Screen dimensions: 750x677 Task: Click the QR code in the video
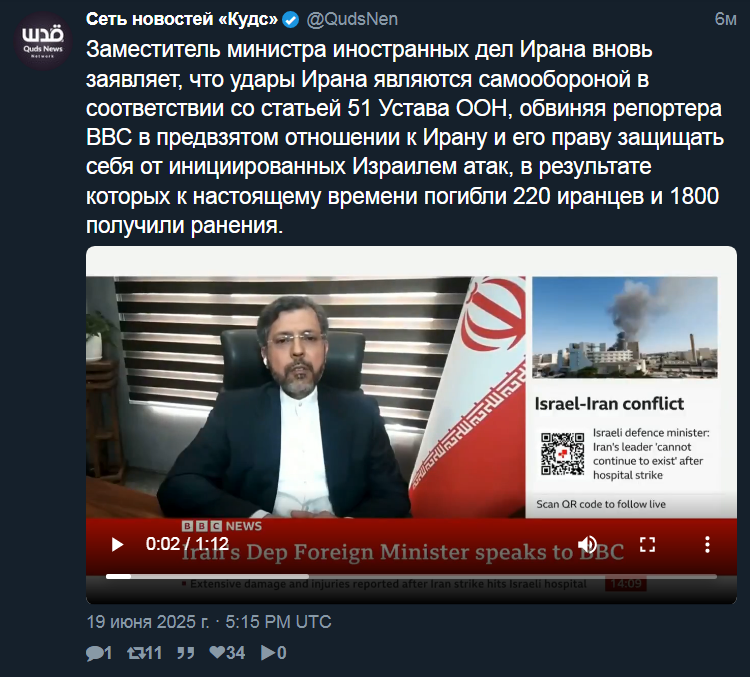pos(562,454)
